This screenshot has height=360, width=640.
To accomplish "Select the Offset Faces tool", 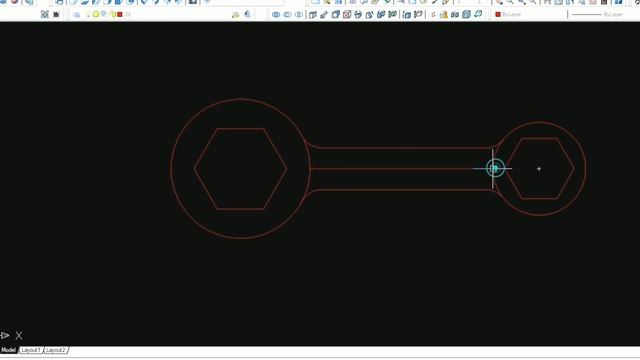I will (336, 15).
